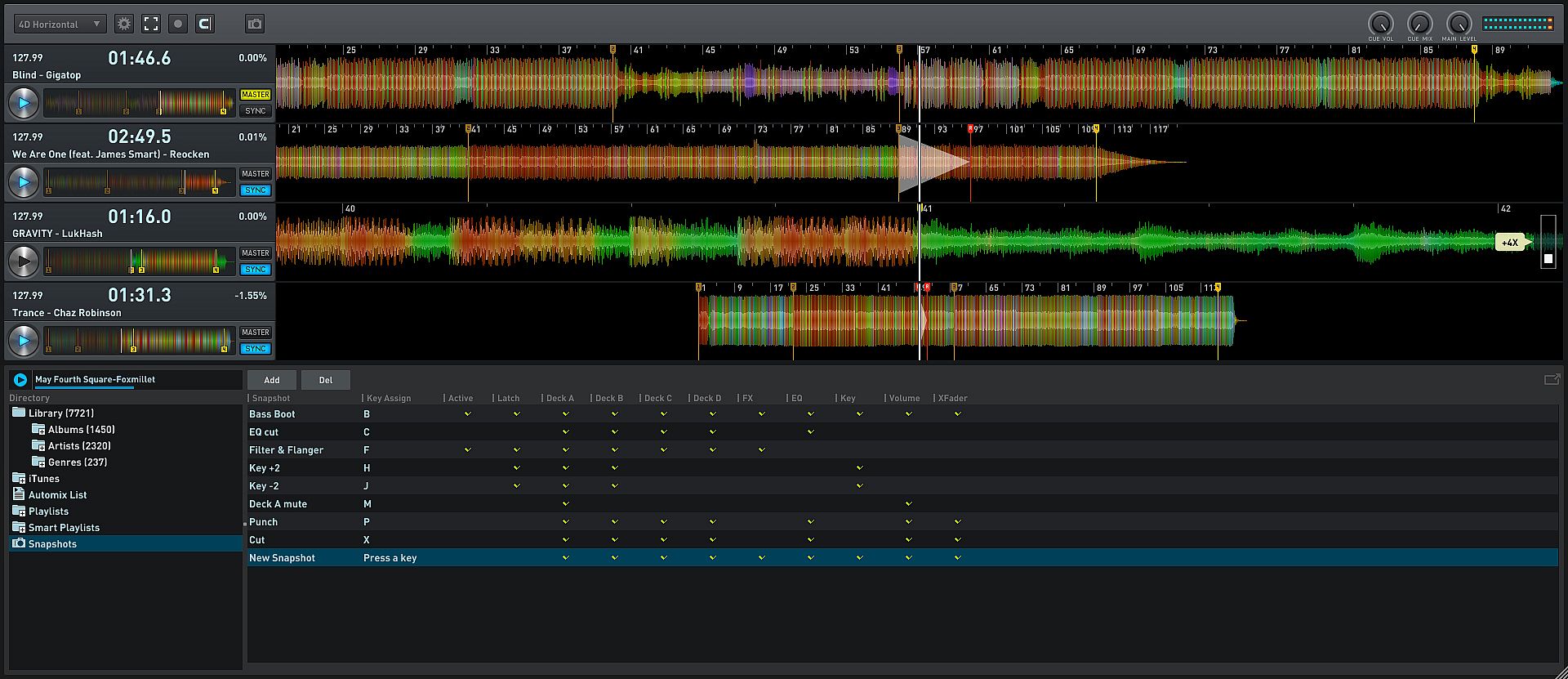Toggle SYNC on Blind - Gigatop deck
Viewport: 1568px width, 679px height.
point(256,111)
